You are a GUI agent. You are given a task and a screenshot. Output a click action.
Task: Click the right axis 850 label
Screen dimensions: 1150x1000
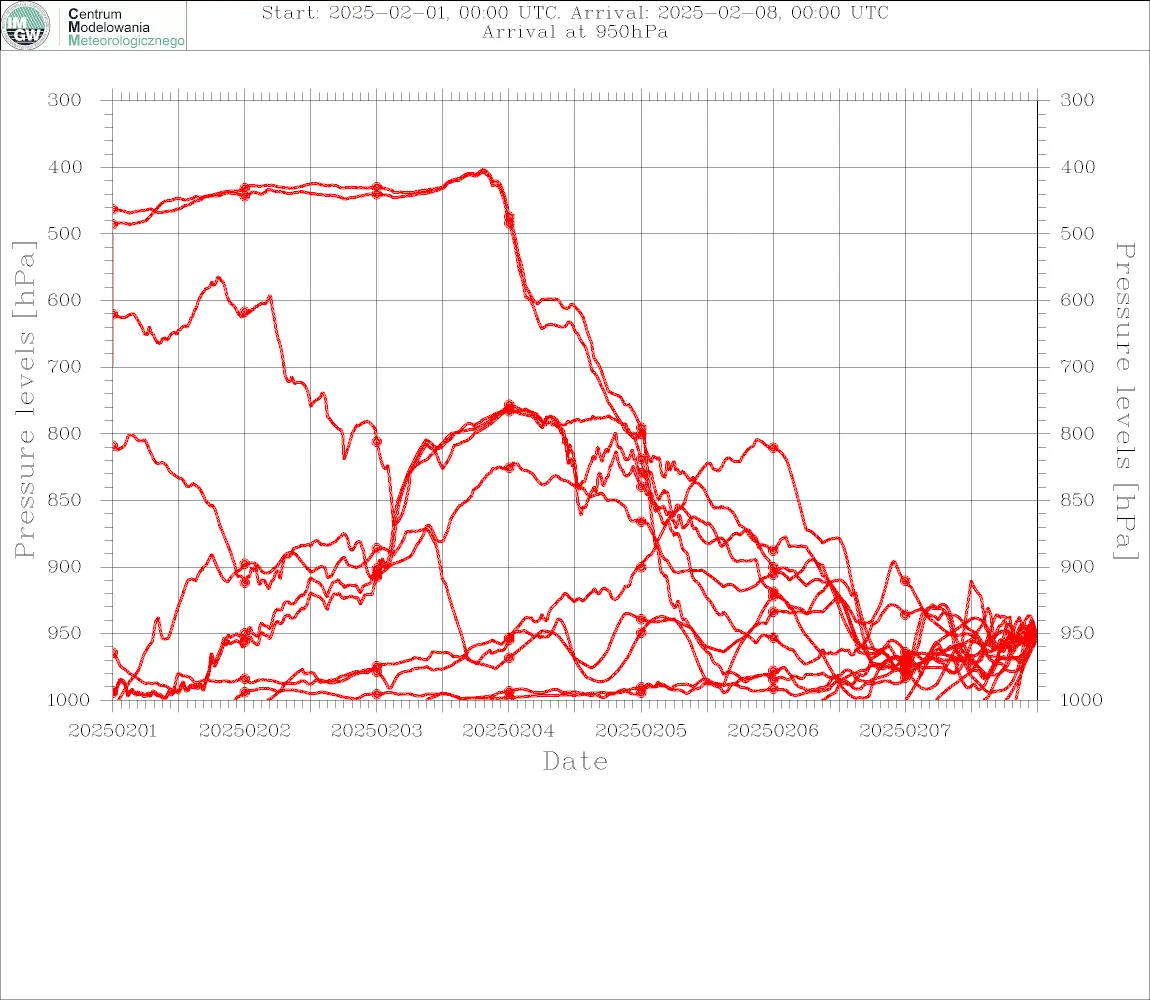[x=1077, y=500]
